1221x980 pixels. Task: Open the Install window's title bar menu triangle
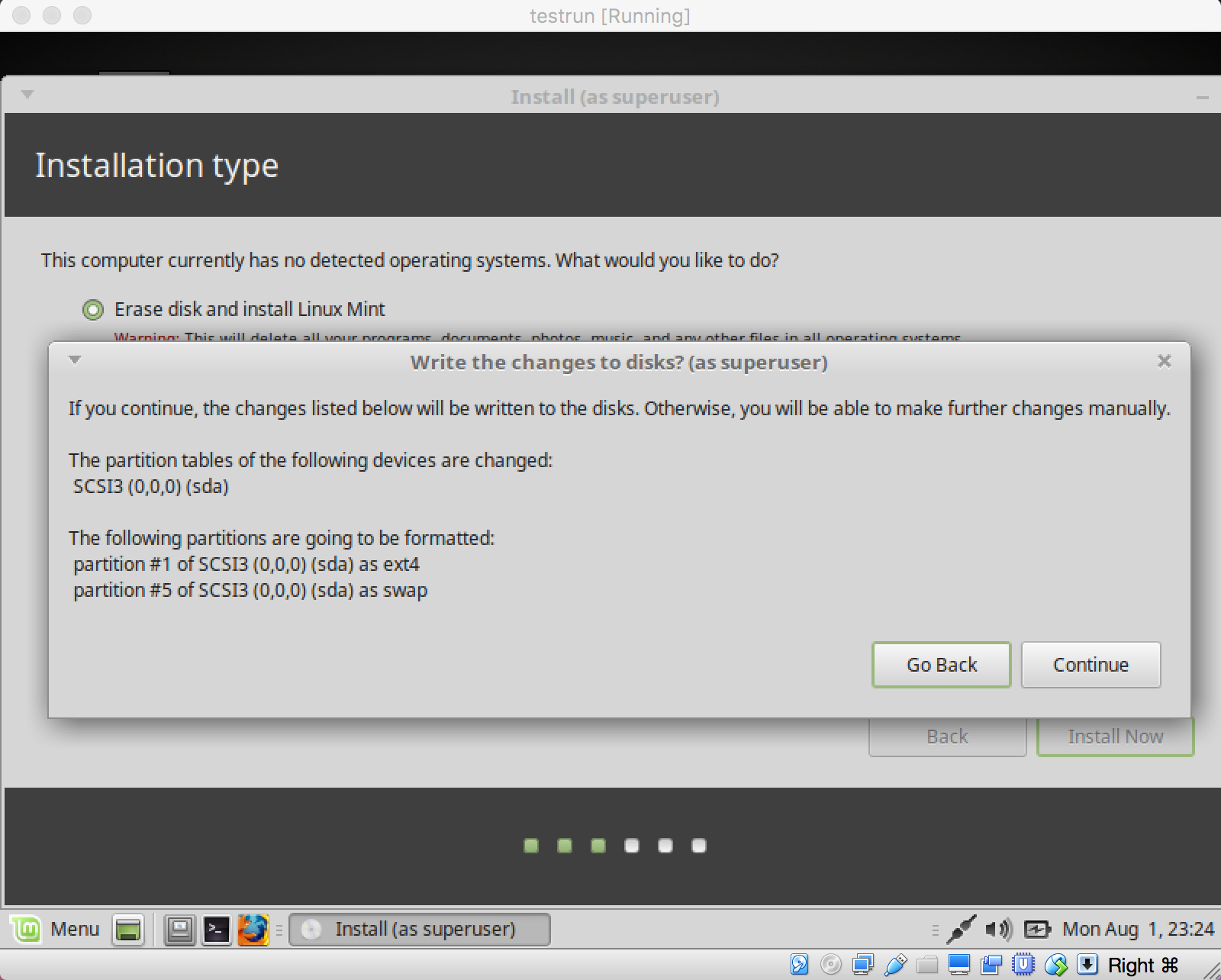tap(27, 95)
